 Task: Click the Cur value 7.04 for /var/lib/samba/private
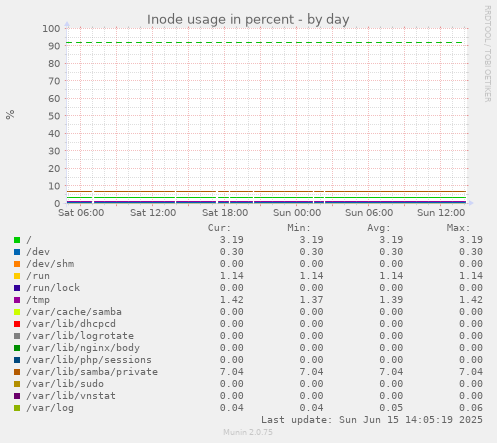pos(231,372)
